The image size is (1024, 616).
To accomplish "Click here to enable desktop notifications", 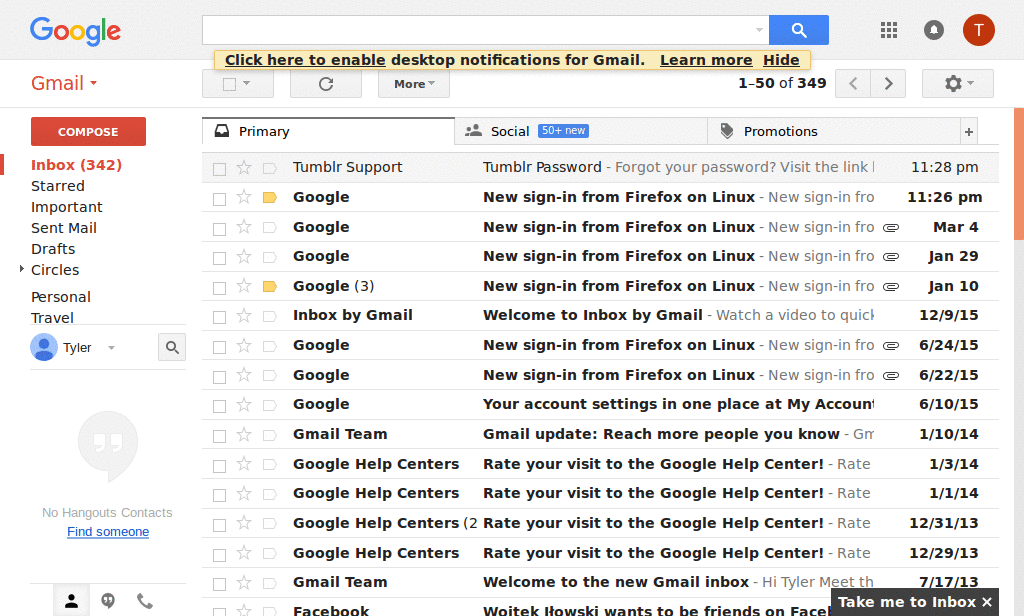I will tap(305, 60).
